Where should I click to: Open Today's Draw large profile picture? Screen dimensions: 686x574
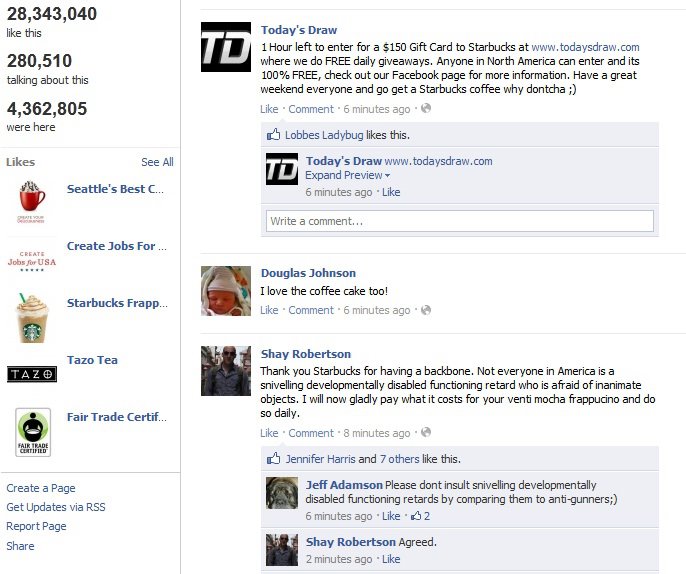pyautogui.click(x=226, y=47)
